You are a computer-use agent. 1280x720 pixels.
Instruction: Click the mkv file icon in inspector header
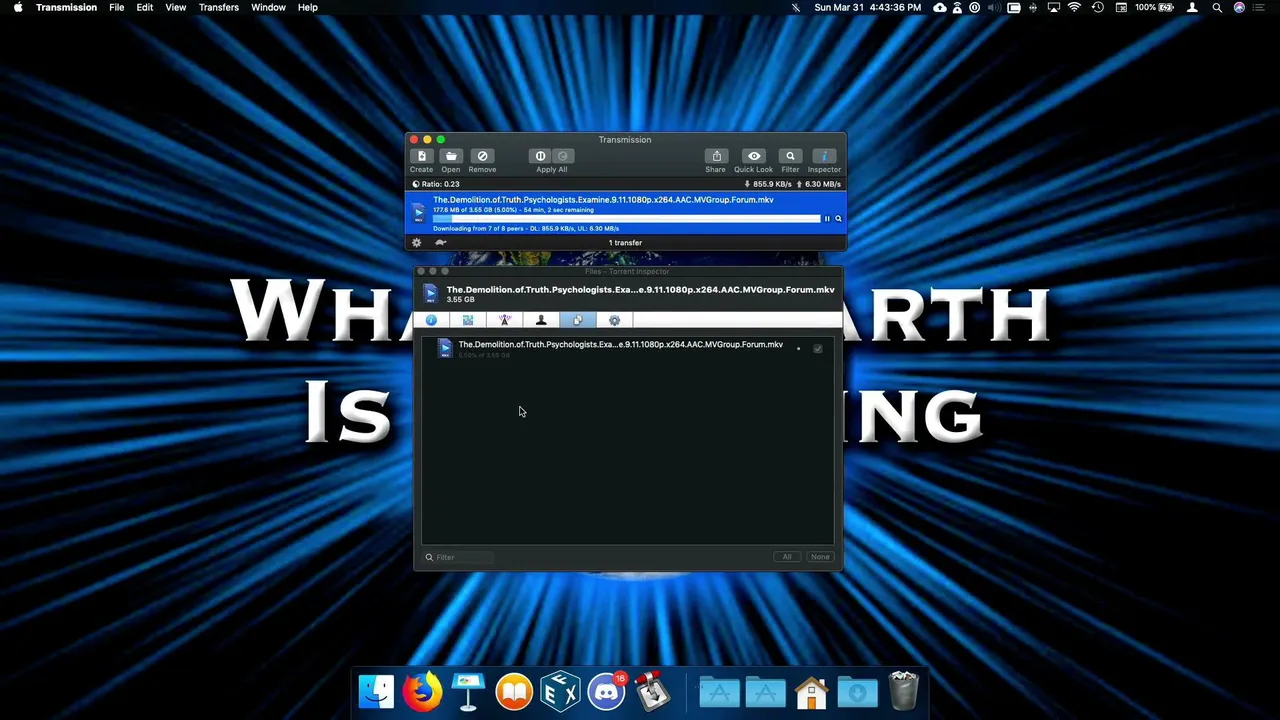(430, 294)
